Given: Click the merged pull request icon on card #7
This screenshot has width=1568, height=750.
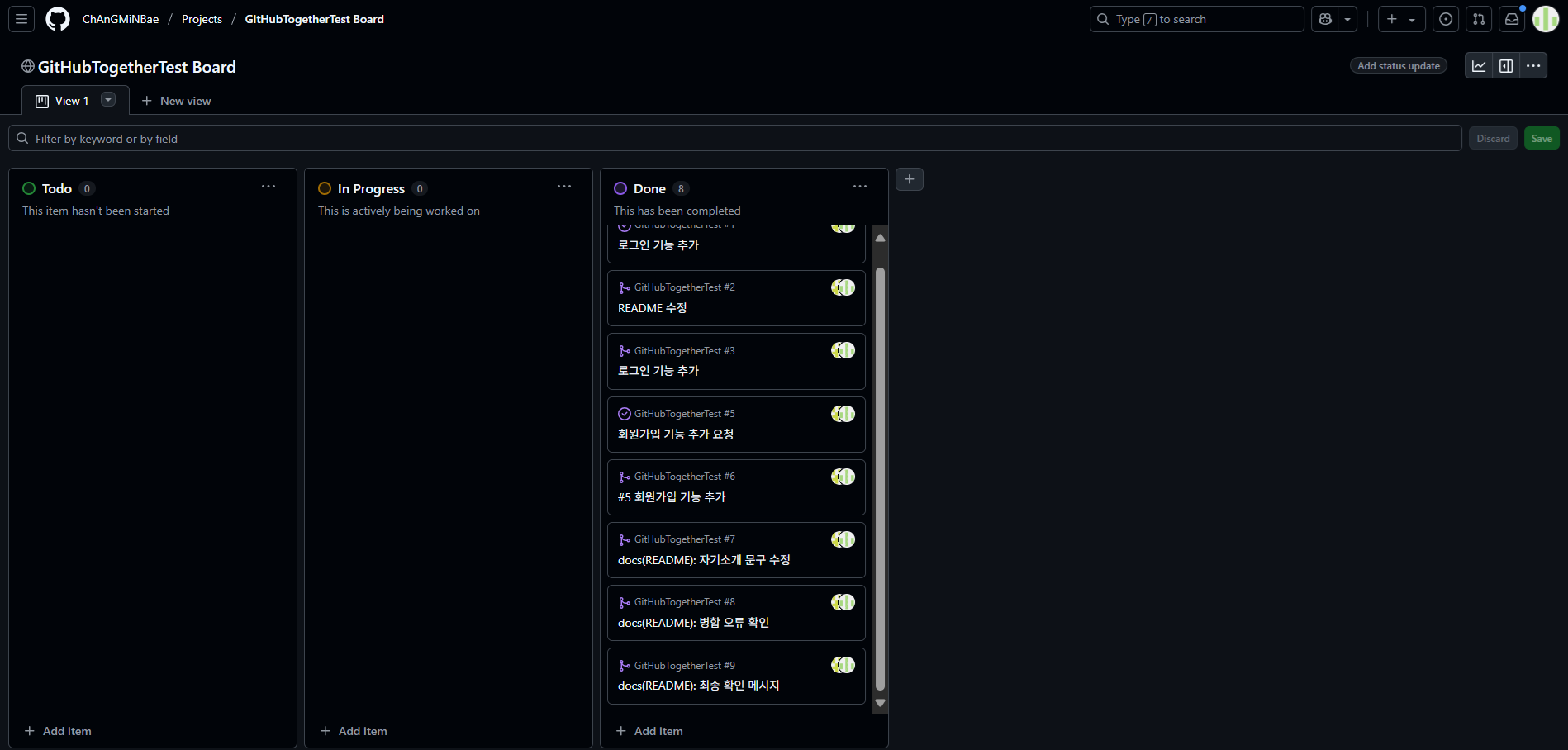Looking at the screenshot, I should [x=625, y=540].
